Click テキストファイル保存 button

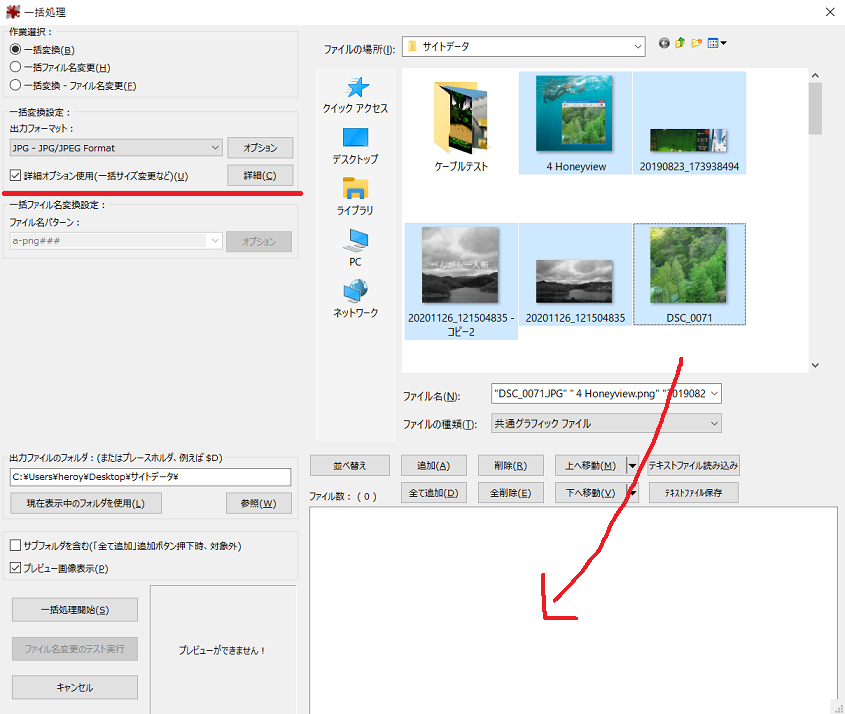coord(694,493)
